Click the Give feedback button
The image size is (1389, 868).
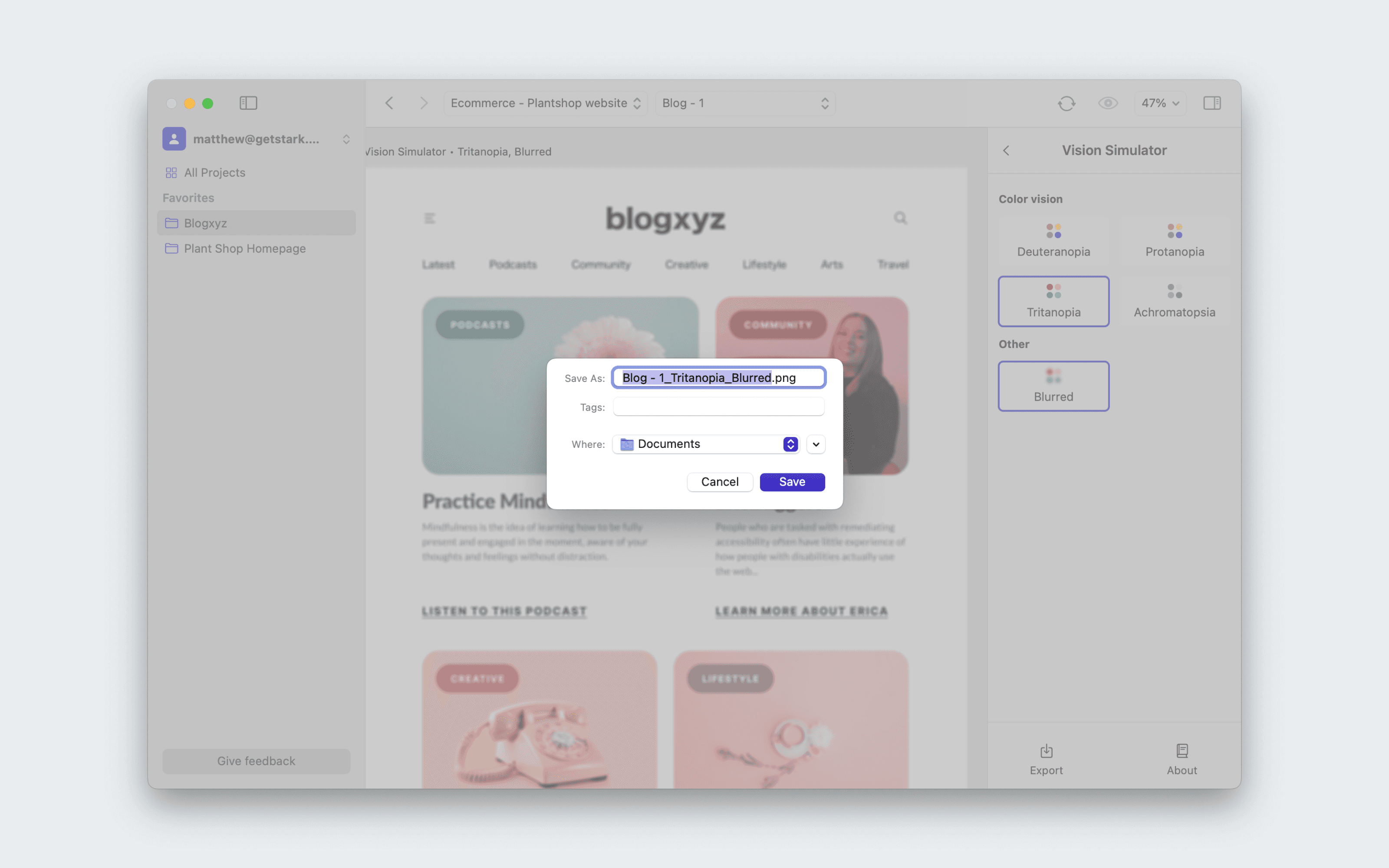[257, 761]
